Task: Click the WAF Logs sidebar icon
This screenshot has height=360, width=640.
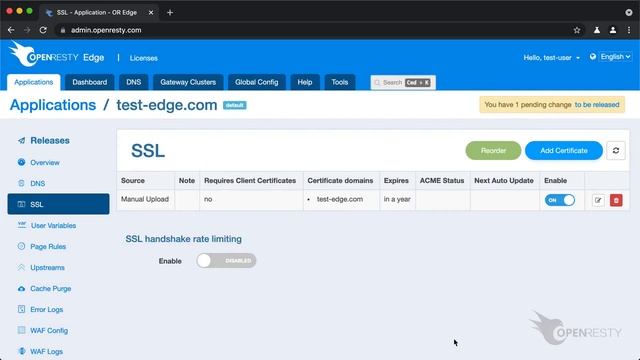Action: (x=22, y=351)
